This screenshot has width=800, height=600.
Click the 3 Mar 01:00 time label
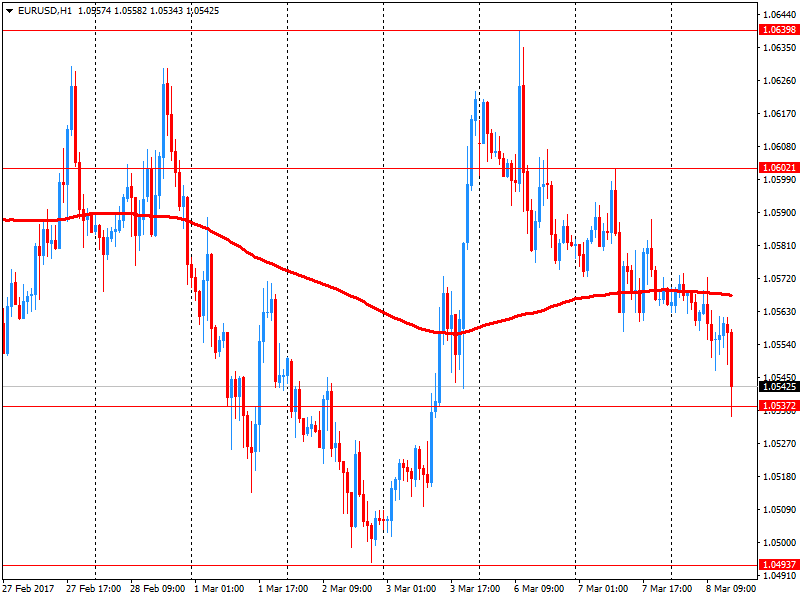[412, 589]
